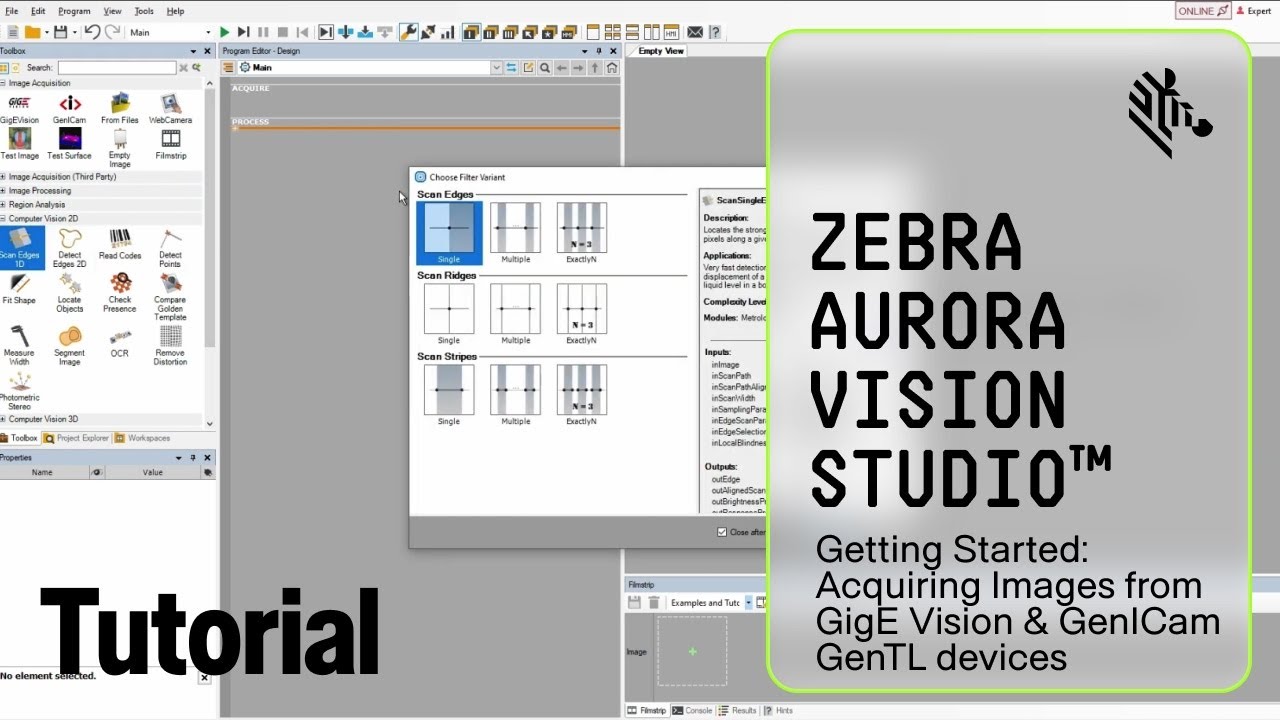This screenshot has height=720, width=1280.
Task: Click the Undo toolbar icon
Action: [92, 32]
